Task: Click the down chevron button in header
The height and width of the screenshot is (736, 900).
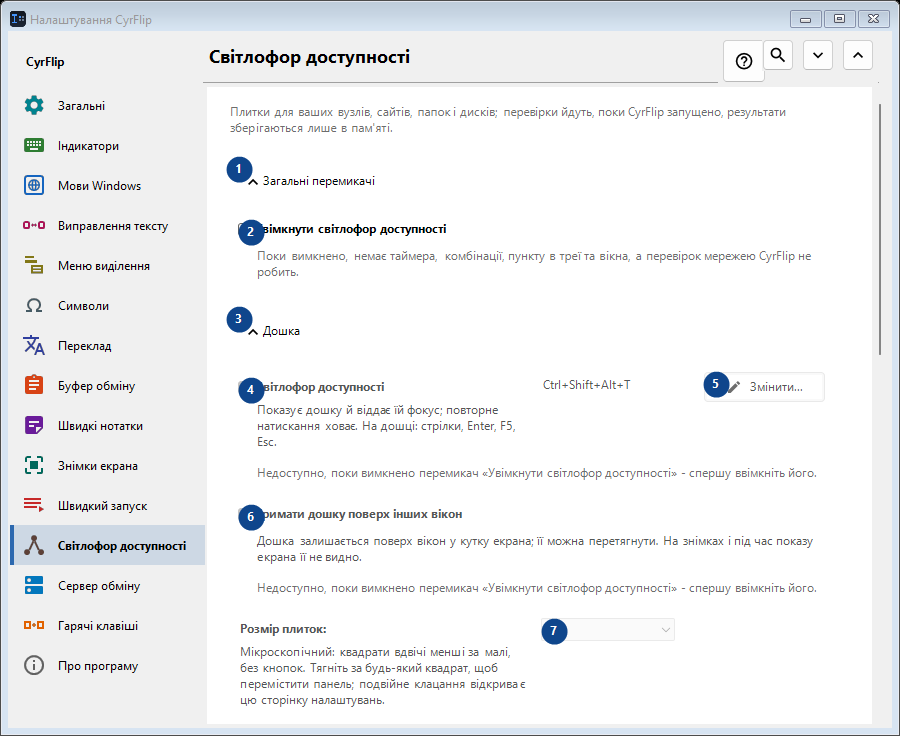Action: [818, 55]
